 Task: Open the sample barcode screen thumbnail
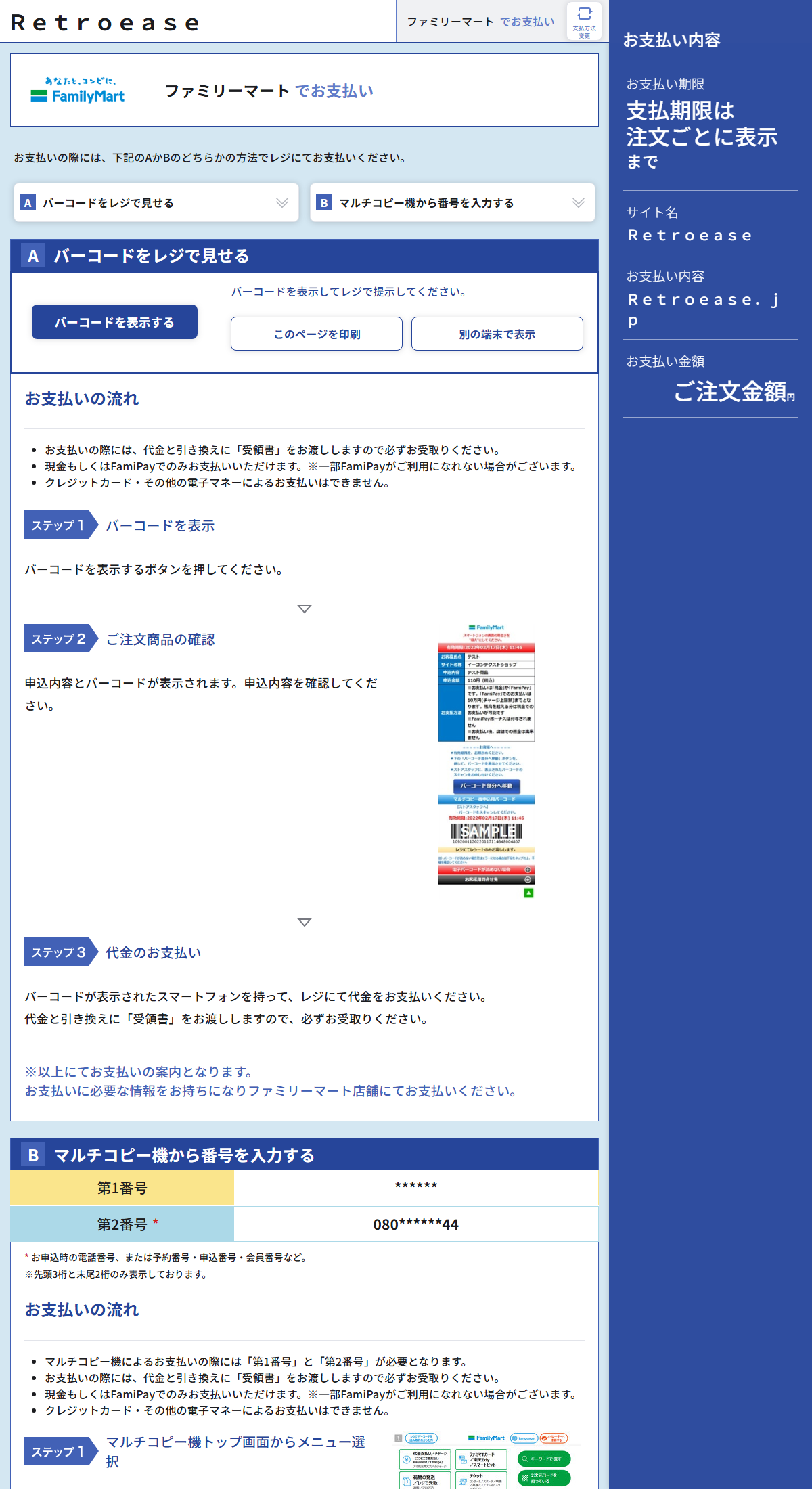tap(487, 761)
